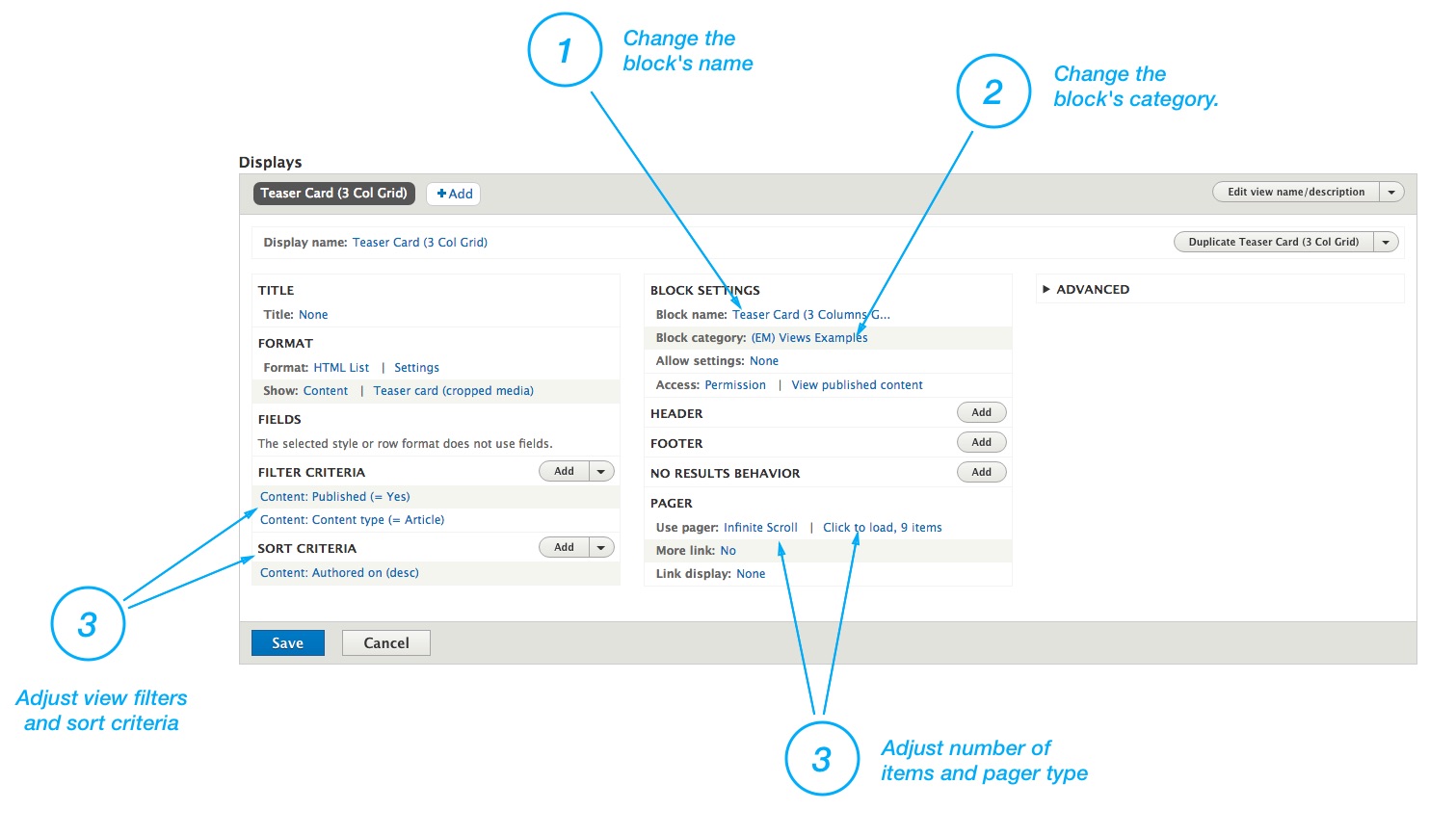Open the (EM) Views Examples block category link
Screen dimensions: 1456x836
tap(809, 338)
